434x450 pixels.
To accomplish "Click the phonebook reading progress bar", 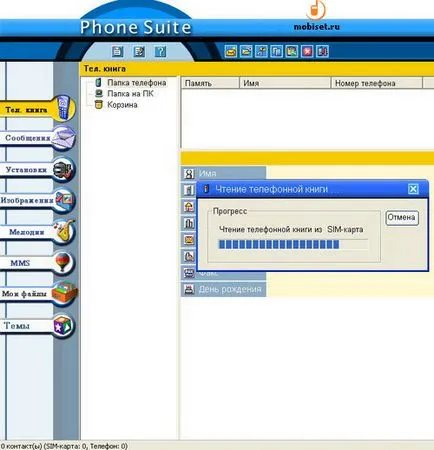I will 293,244.
